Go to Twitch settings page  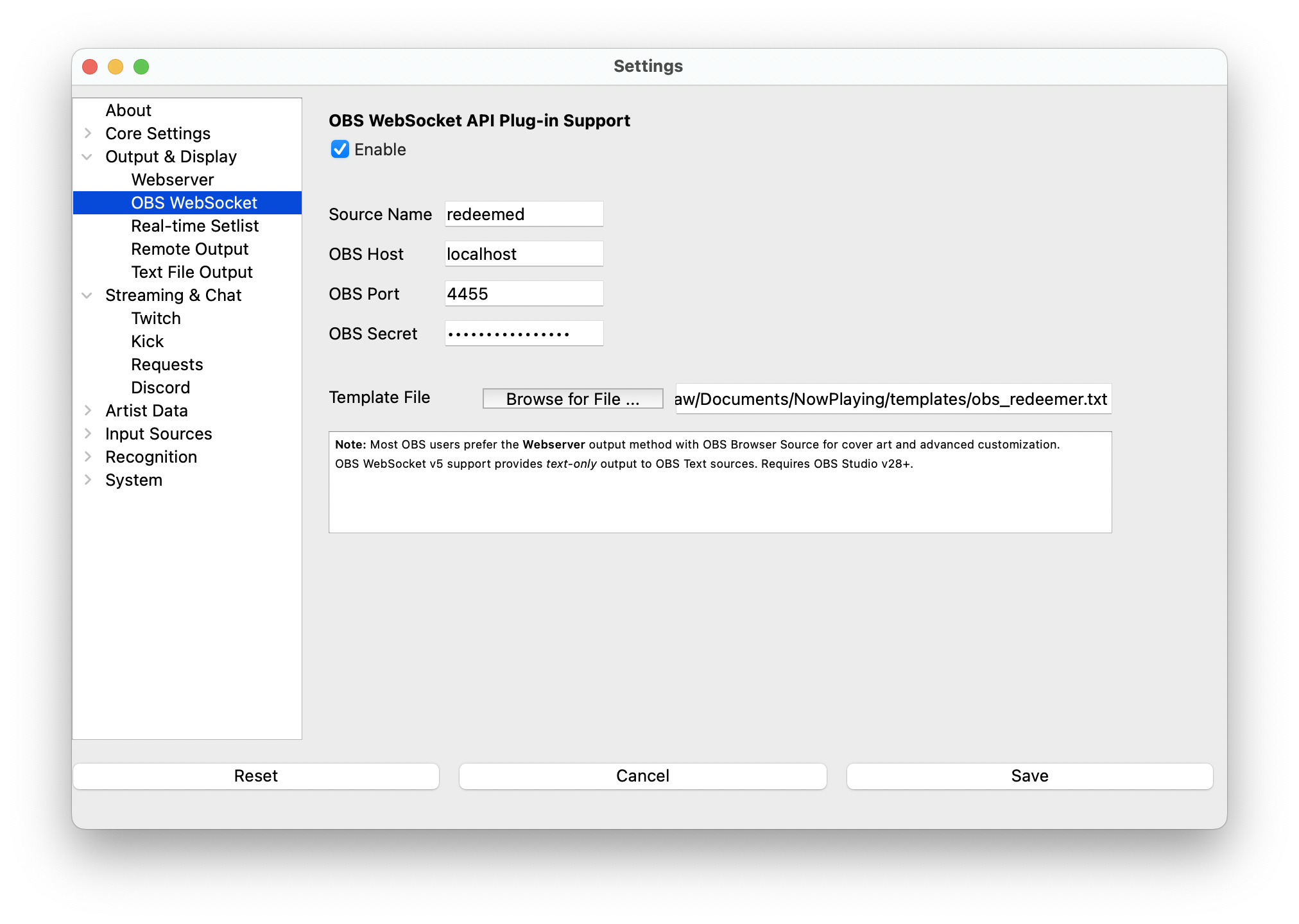(156, 318)
